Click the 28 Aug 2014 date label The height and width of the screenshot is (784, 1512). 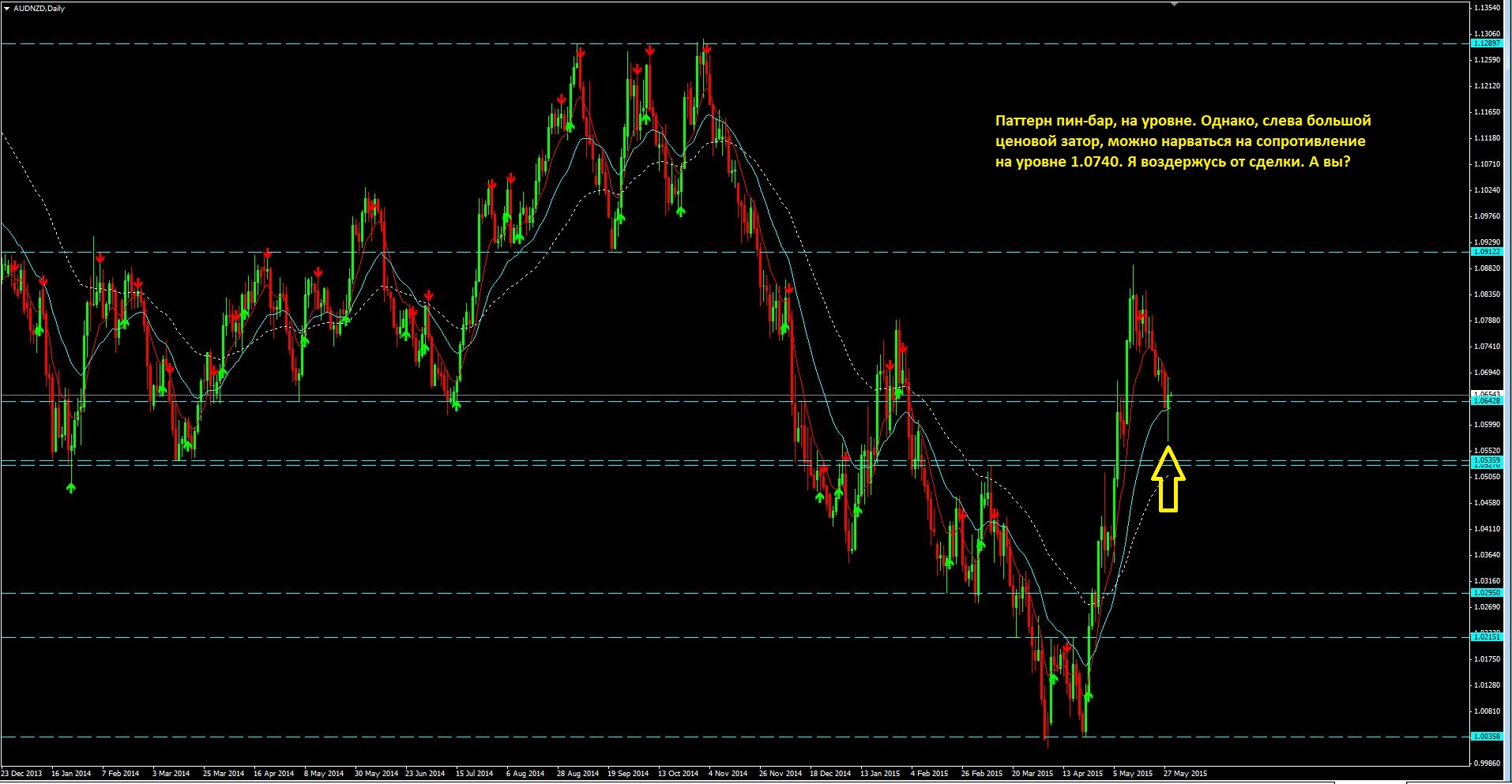pyautogui.click(x=577, y=774)
